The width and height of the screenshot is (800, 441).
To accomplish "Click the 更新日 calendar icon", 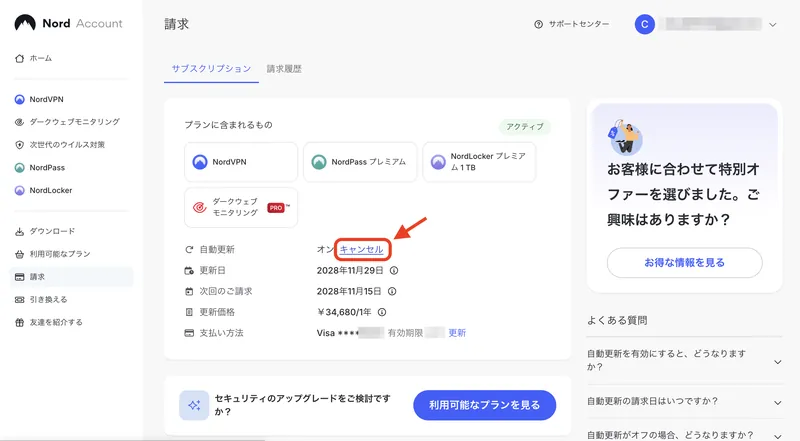I will tap(189, 271).
